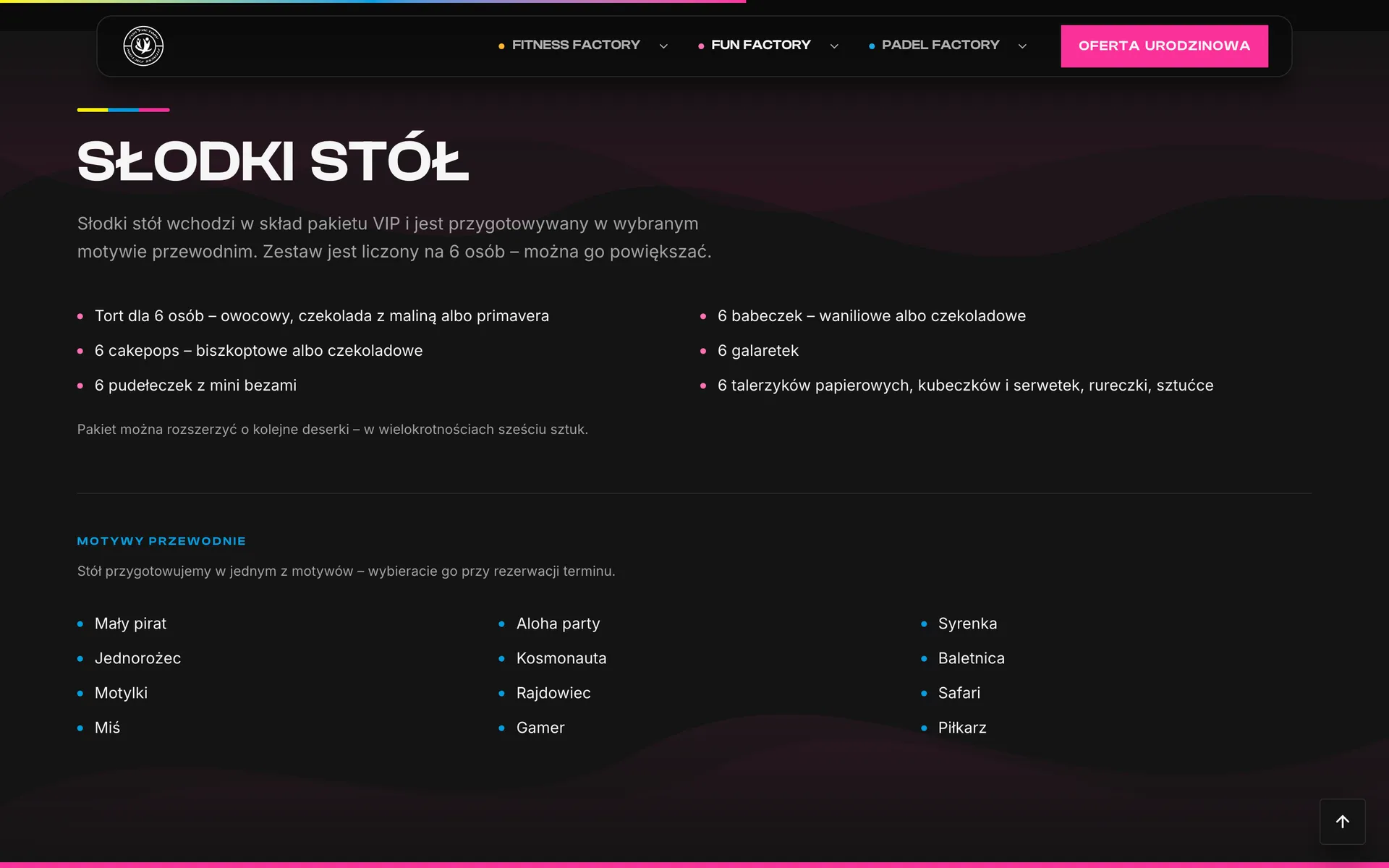Select '6 talerzyków papierowych' list item

tap(965, 386)
